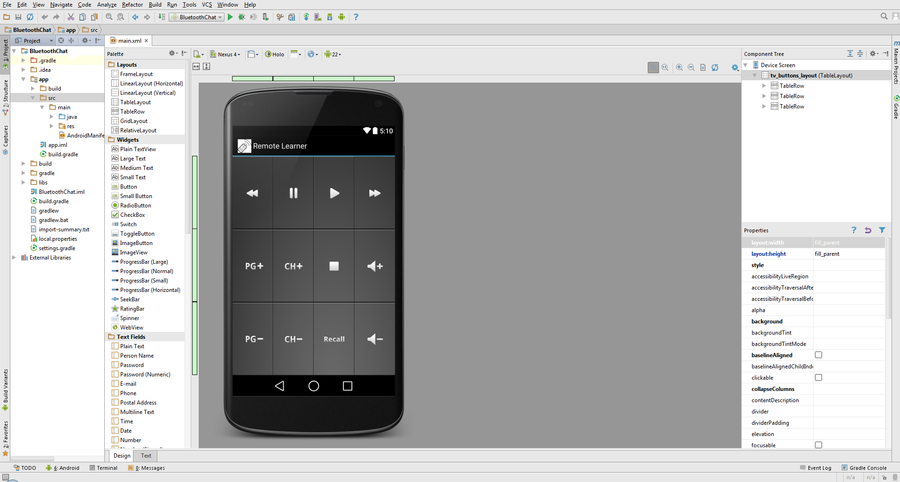The width and height of the screenshot is (900, 482).
Task: Expand the .gradle folder in project tree
Action: pos(24,60)
